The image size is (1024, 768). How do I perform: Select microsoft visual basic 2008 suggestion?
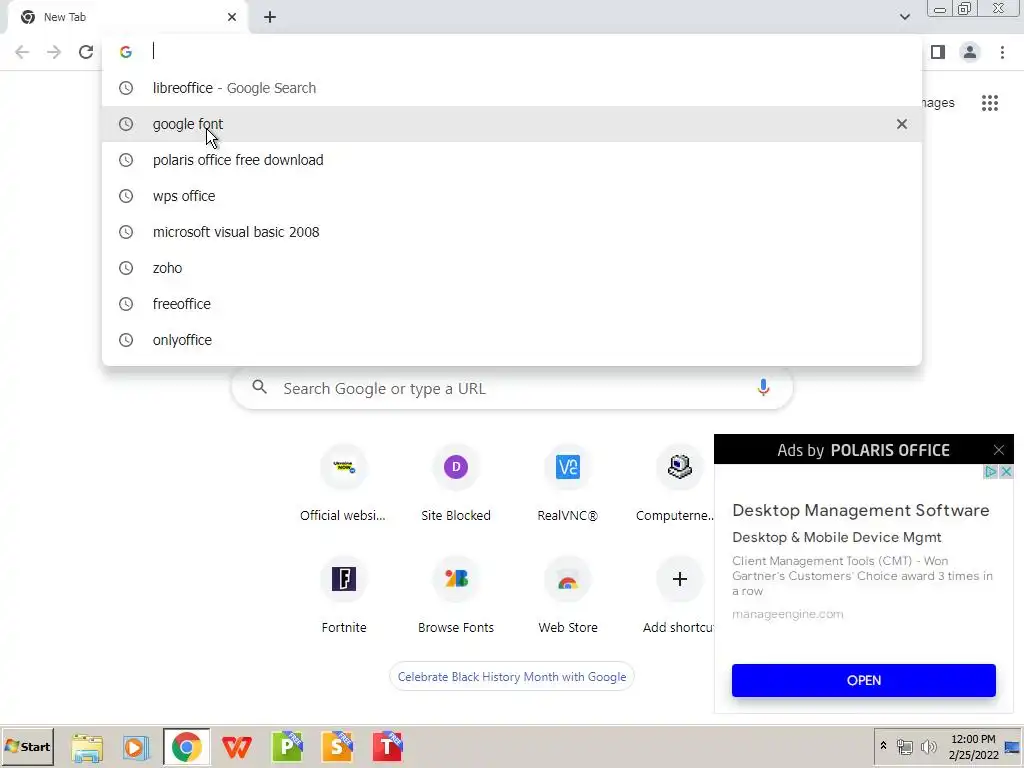click(x=512, y=232)
